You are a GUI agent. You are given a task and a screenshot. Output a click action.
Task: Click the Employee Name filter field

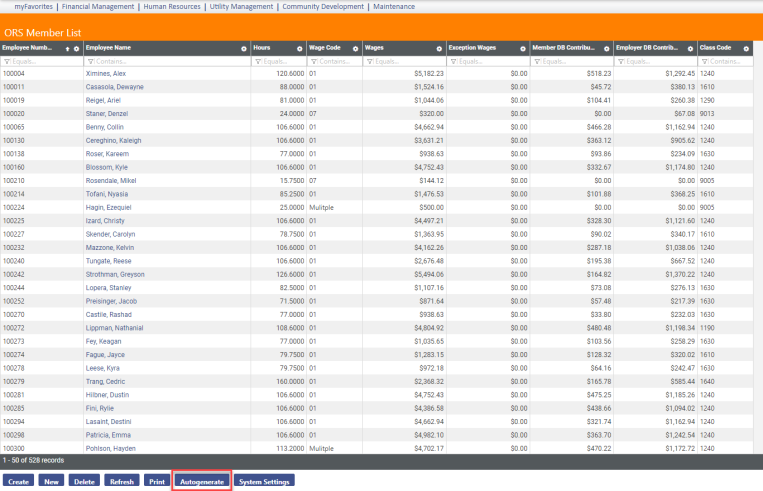tap(170, 61)
